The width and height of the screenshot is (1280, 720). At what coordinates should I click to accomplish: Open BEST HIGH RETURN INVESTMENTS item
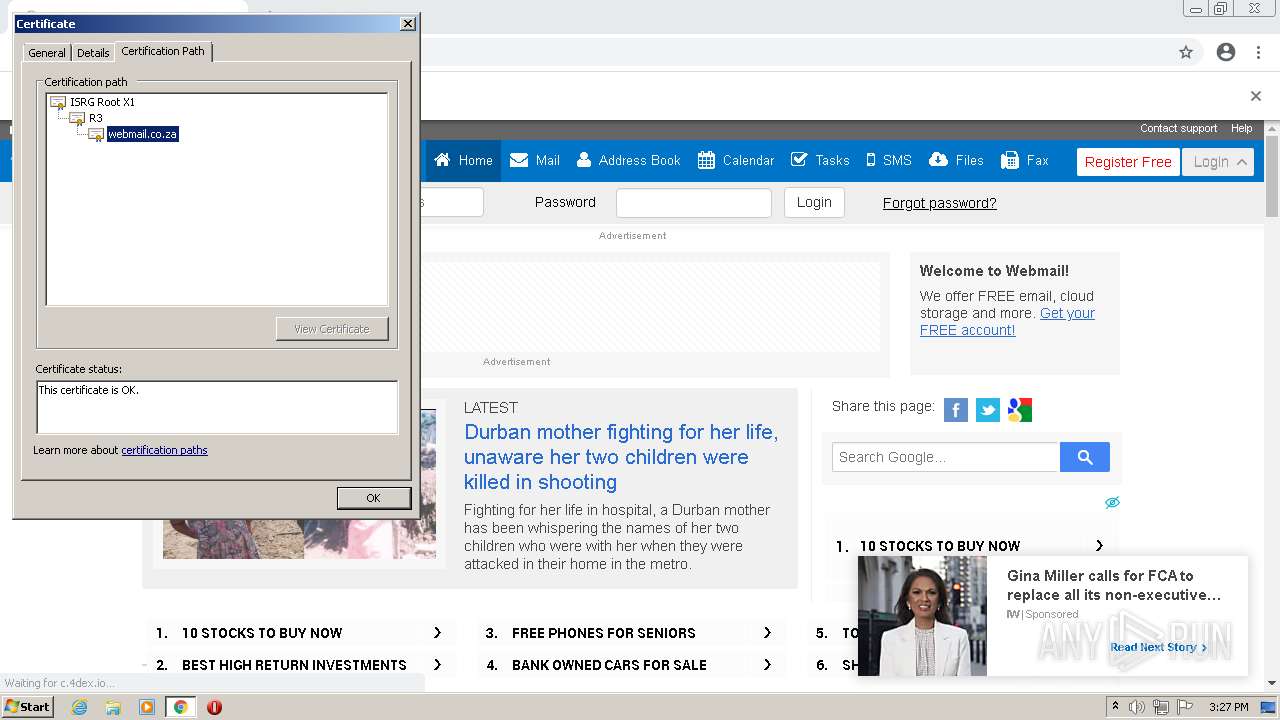(x=294, y=665)
